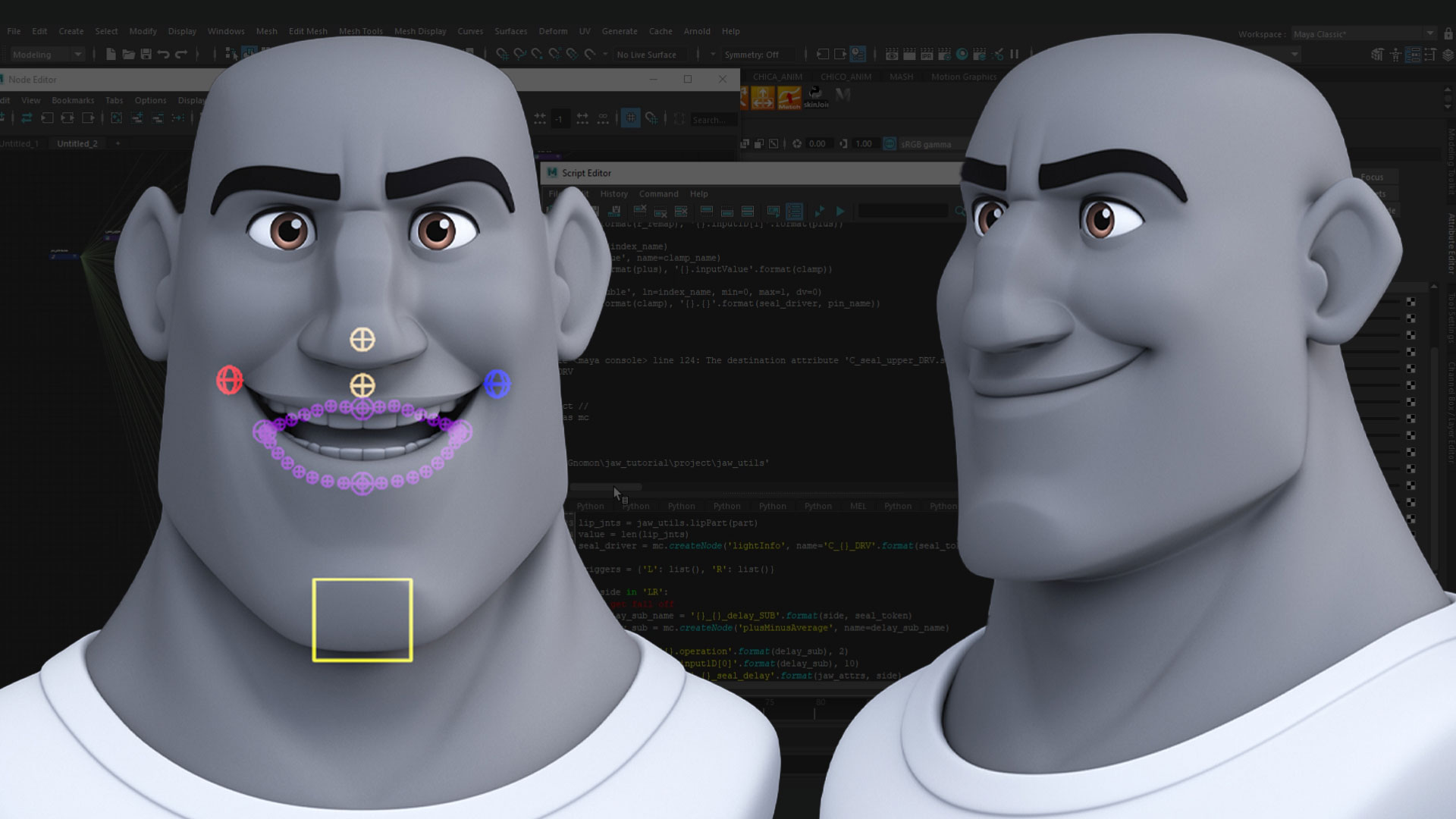Click the skinJoin Python shelf icon
Image resolution: width=1456 pixels, height=819 pixels.
tap(816, 96)
